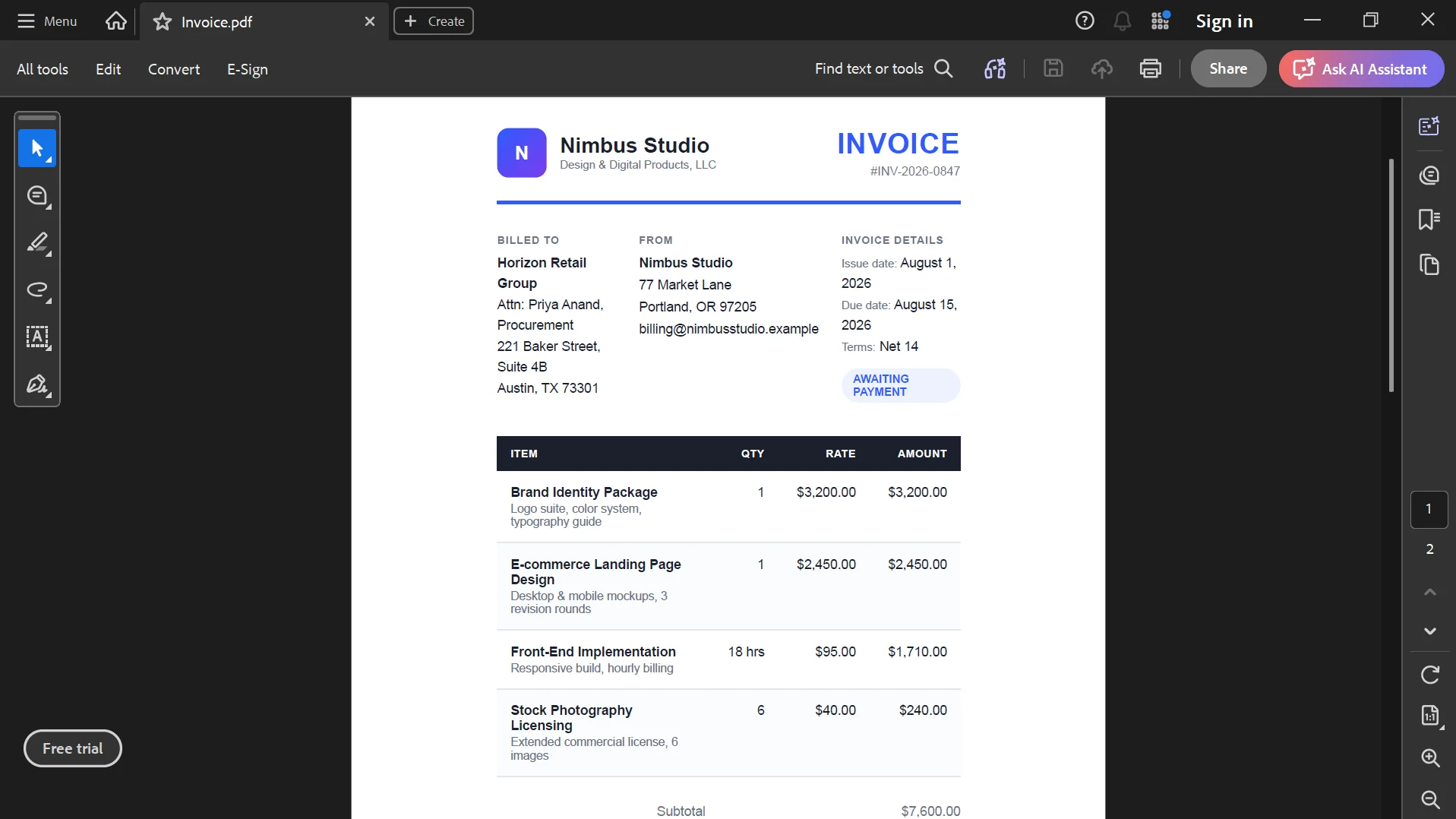
Task: Print the document with printer icon
Action: pyautogui.click(x=1151, y=68)
